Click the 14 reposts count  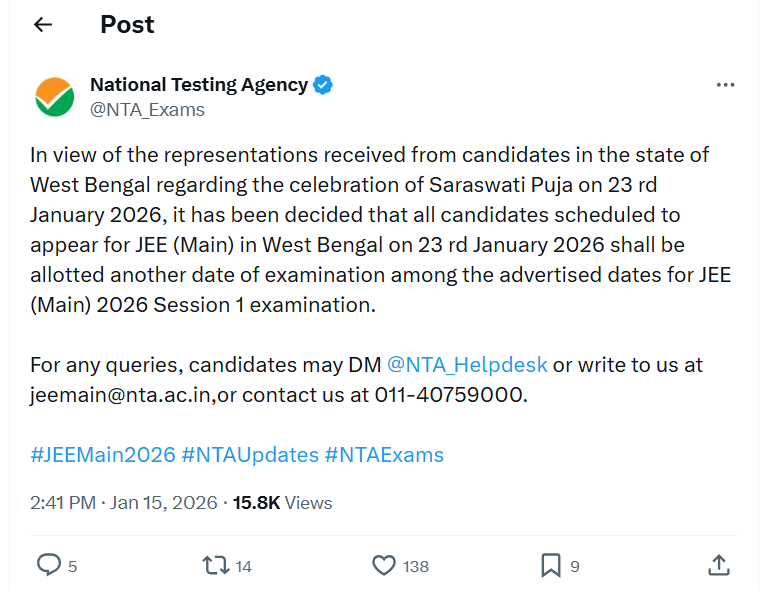[x=243, y=566]
